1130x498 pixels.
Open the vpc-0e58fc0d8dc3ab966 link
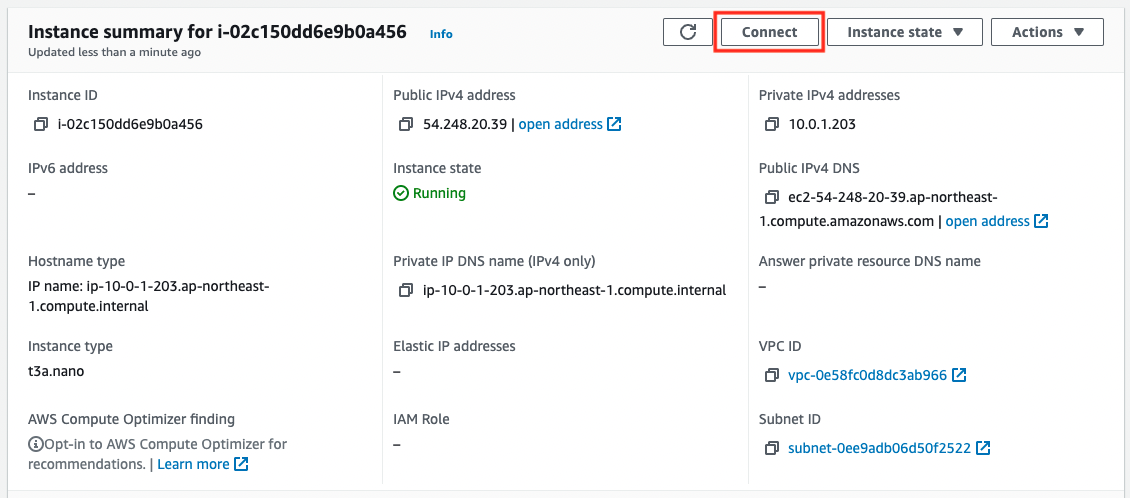point(868,375)
